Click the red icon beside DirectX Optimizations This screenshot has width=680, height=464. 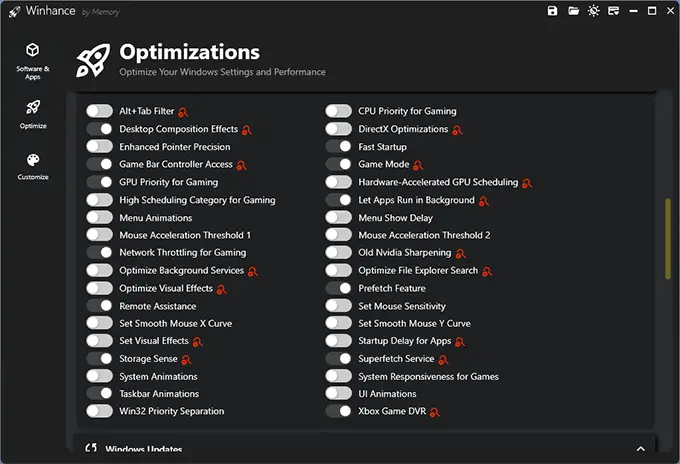click(457, 130)
